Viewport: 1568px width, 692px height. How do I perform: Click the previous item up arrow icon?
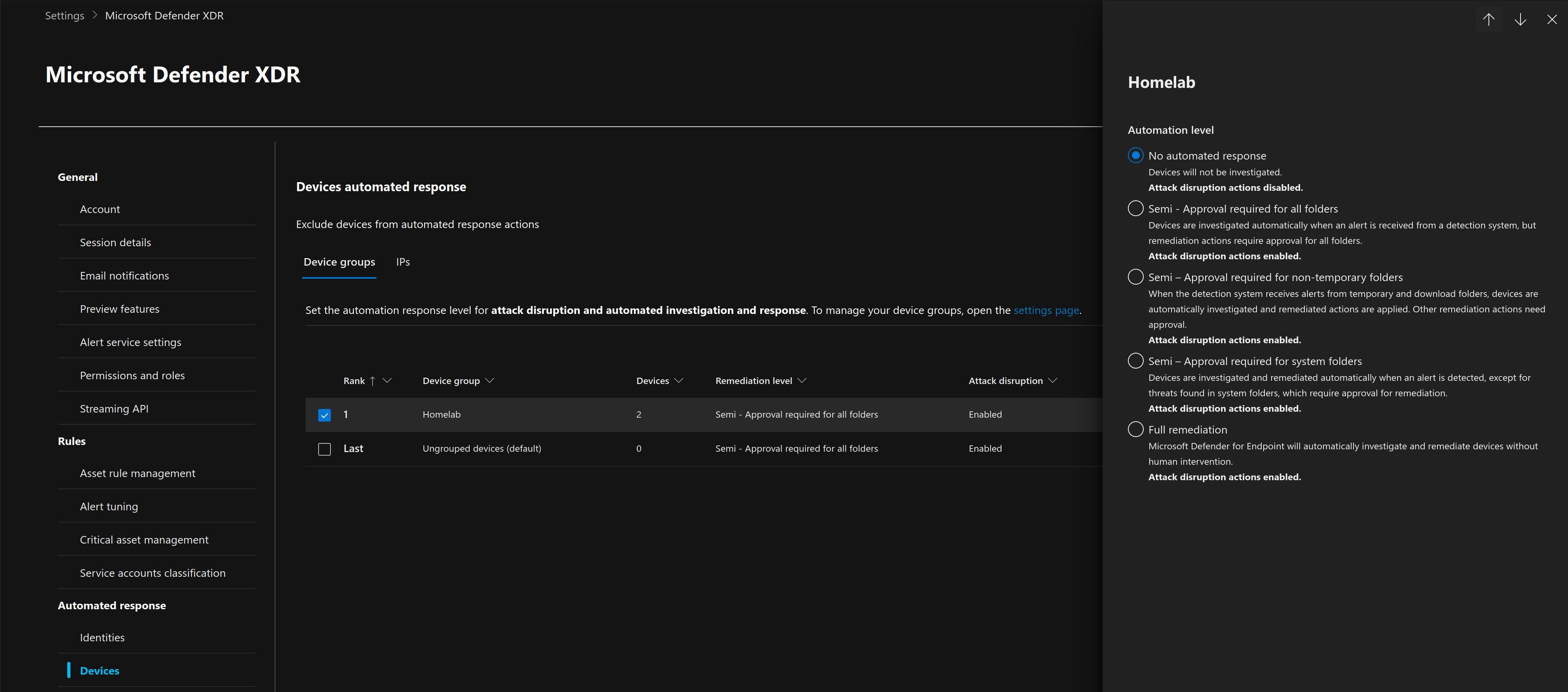click(1488, 19)
